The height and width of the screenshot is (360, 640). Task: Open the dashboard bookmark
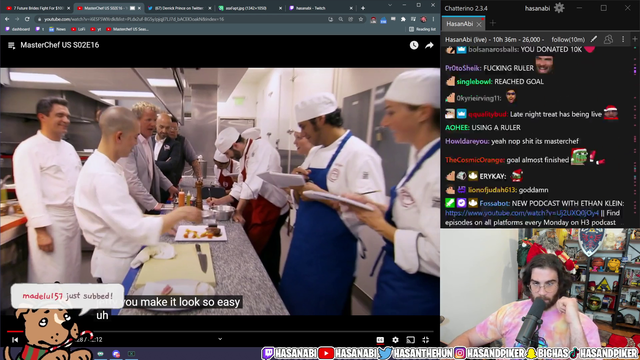(18, 29)
